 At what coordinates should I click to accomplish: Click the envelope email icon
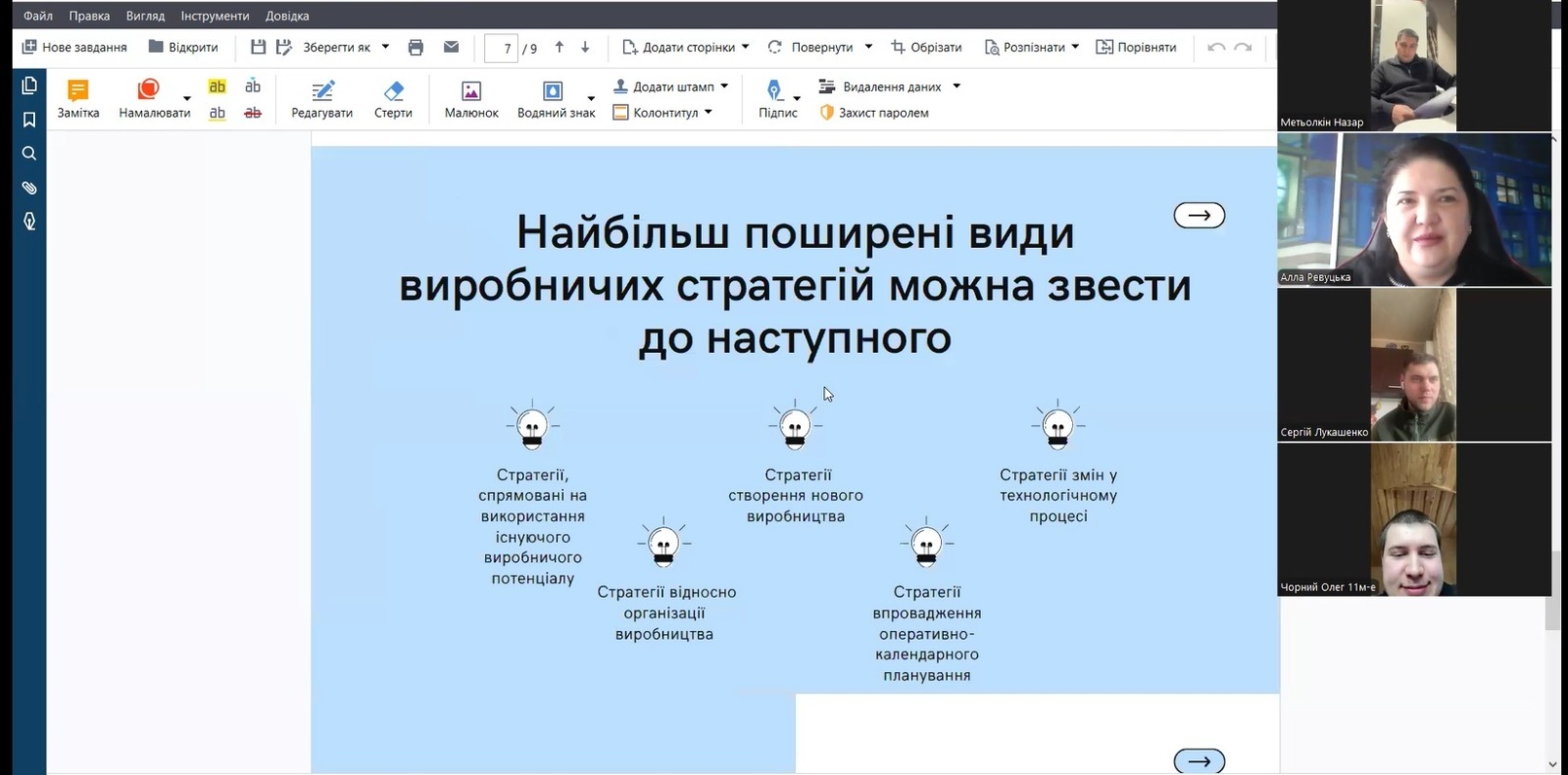pos(451,47)
